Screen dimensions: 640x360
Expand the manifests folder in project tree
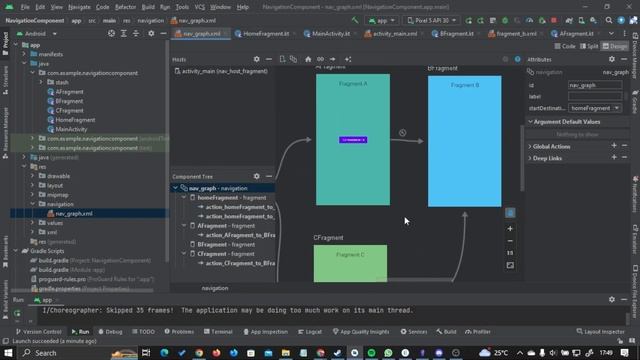point(24,54)
